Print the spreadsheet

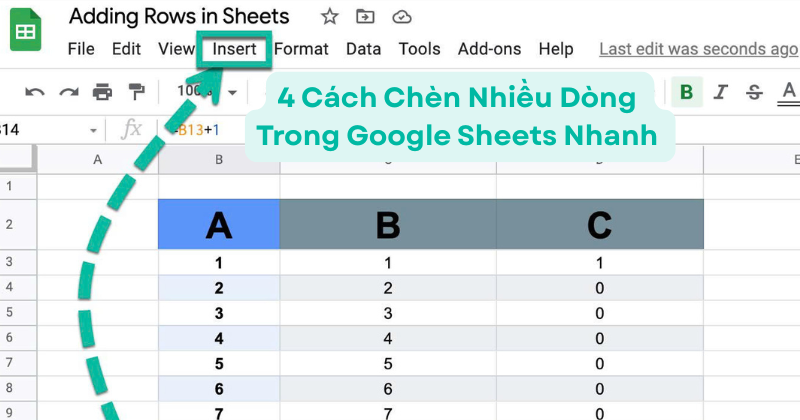click(102, 92)
